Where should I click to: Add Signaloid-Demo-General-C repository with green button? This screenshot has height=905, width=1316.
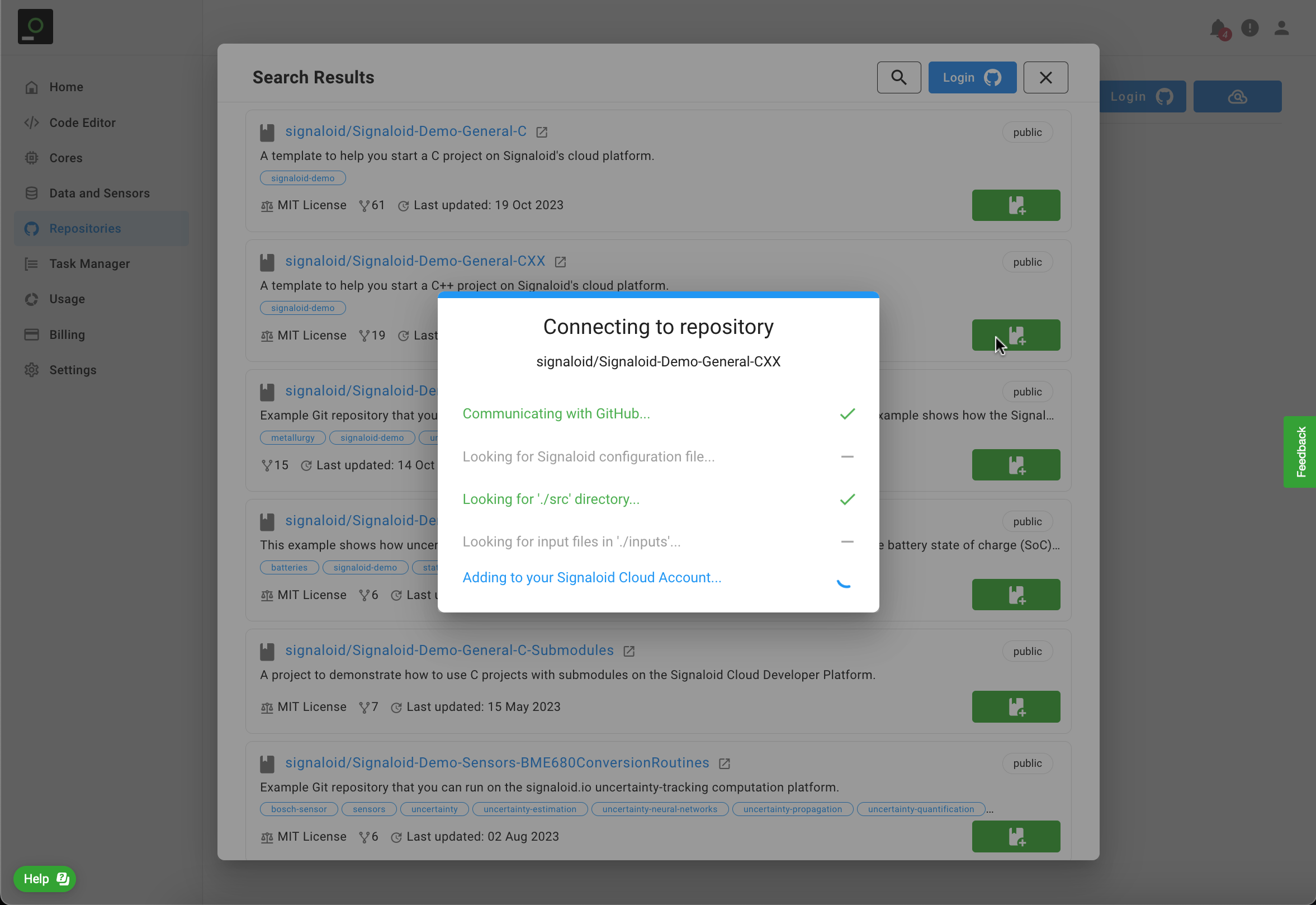pos(1016,205)
